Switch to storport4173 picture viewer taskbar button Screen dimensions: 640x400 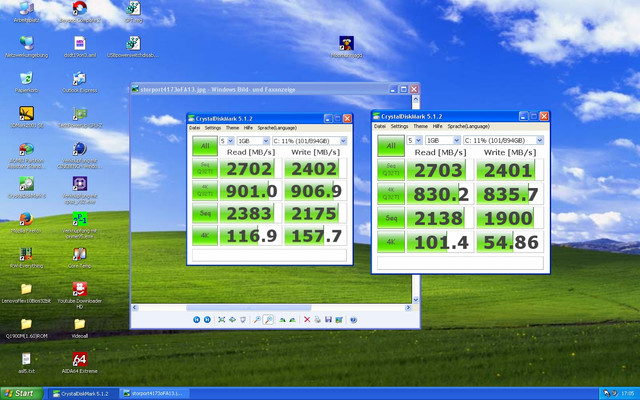pos(156,393)
